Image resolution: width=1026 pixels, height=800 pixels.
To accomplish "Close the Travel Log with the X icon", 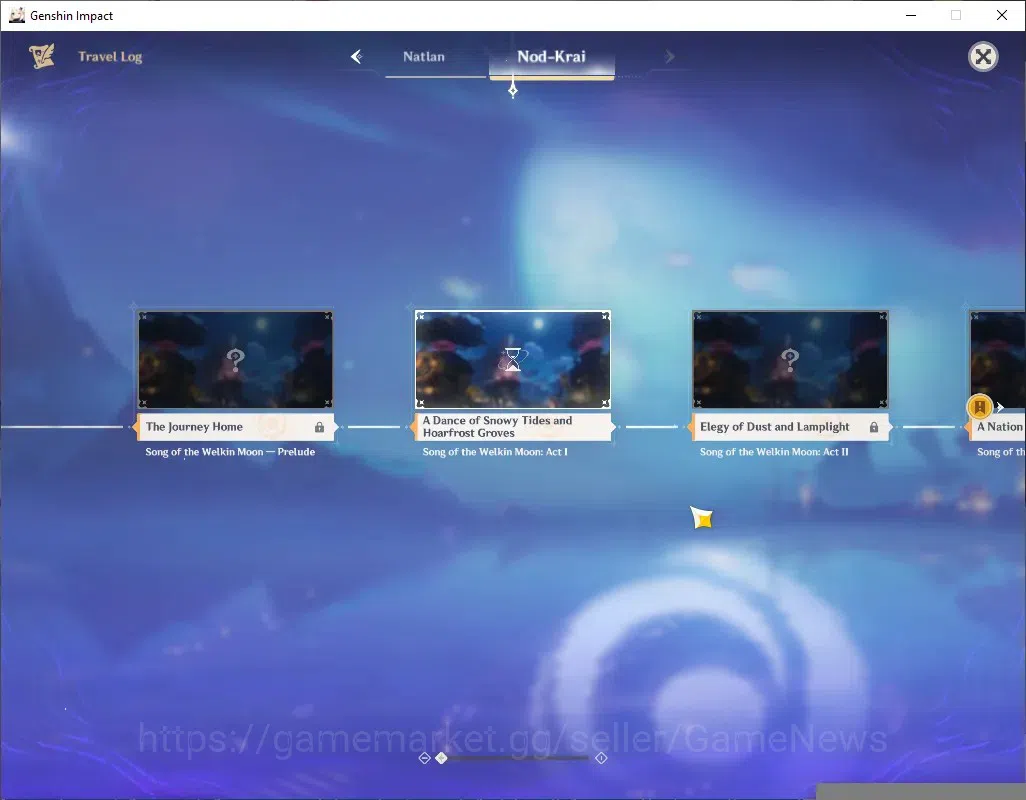I will coord(983,57).
